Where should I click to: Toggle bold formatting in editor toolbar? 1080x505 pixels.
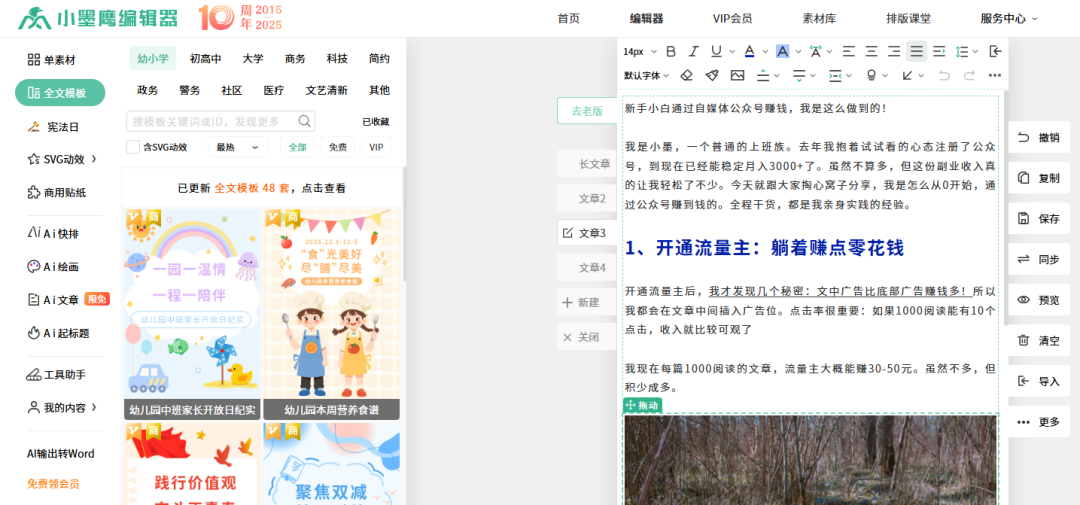(671, 51)
